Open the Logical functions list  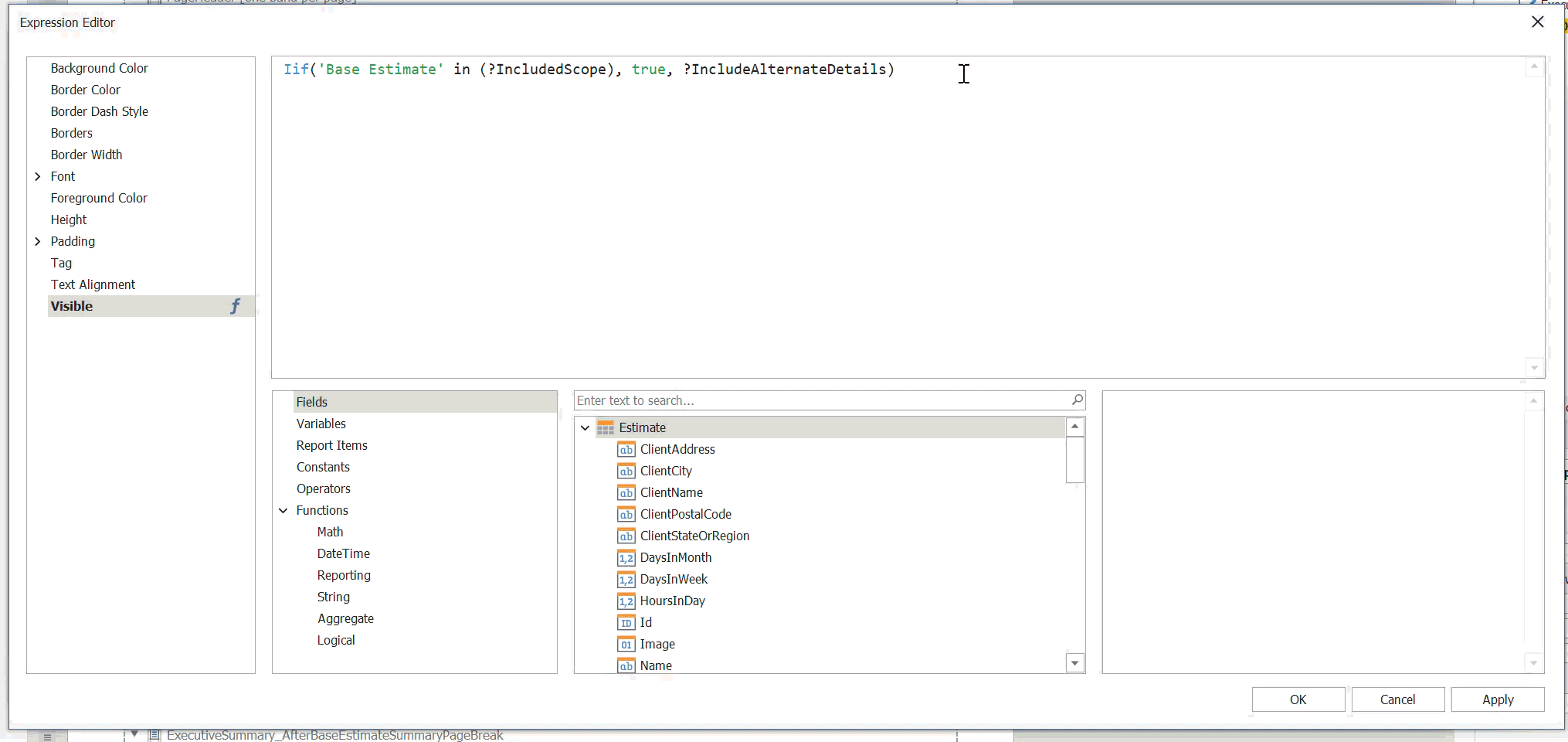(x=335, y=640)
